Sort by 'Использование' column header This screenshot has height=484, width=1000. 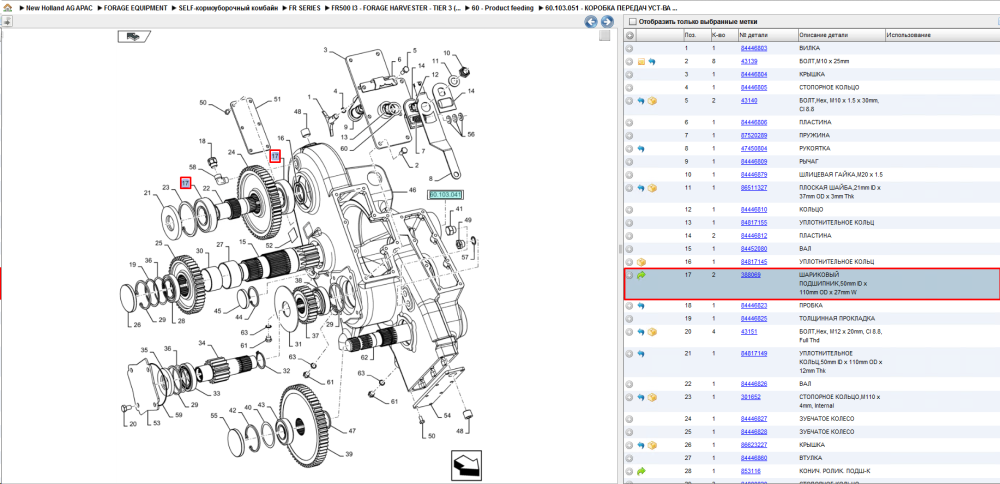pos(908,35)
